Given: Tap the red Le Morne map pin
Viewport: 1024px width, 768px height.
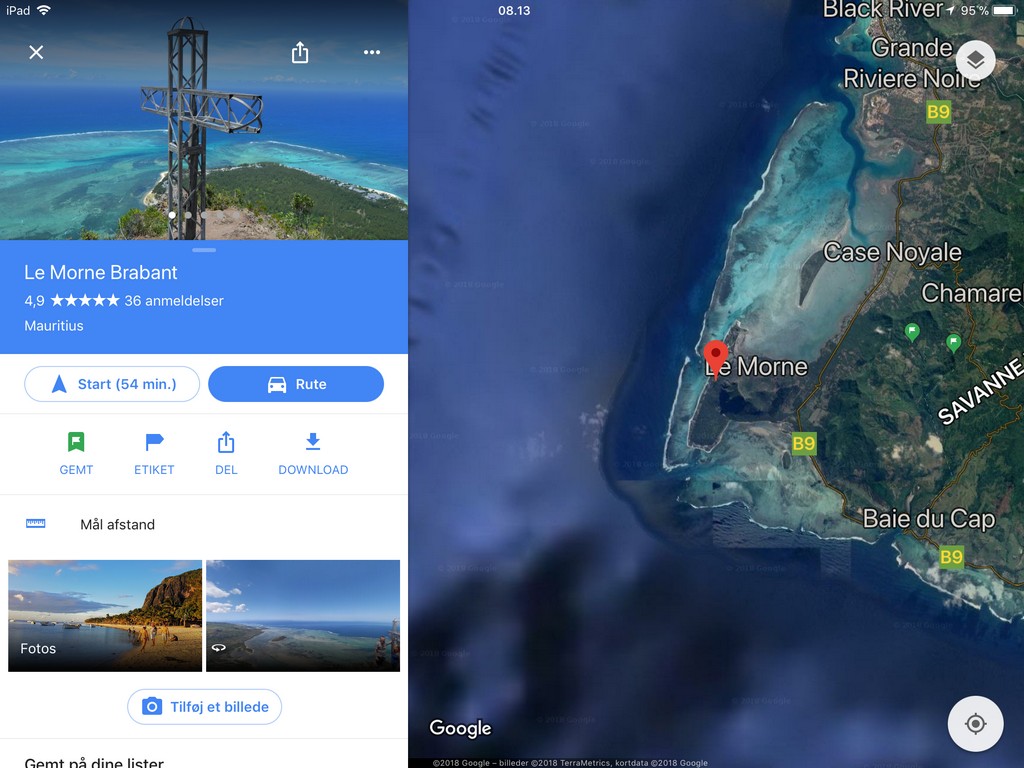Looking at the screenshot, I should pyautogui.click(x=716, y=358).
